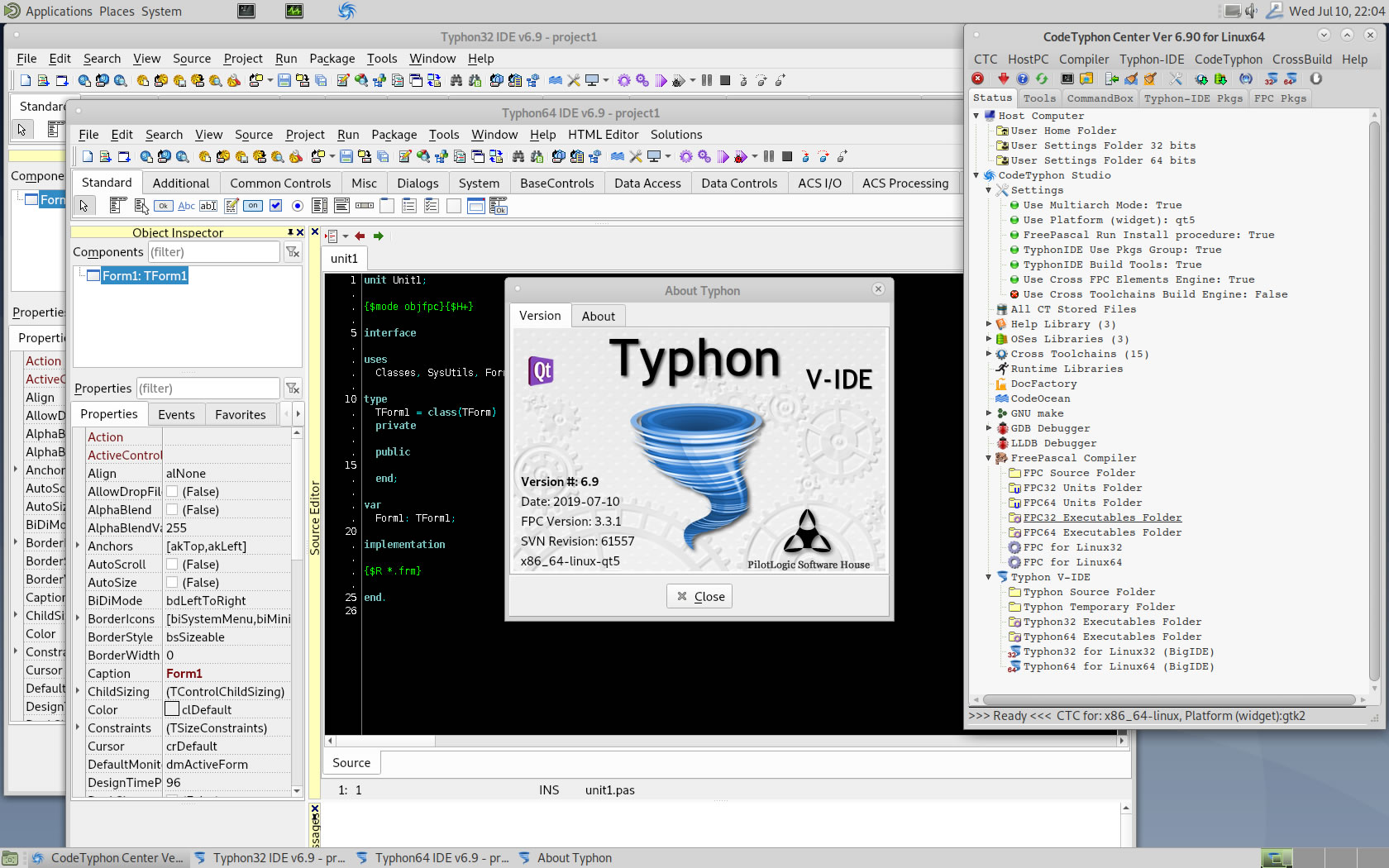The image size is (1389, 868).
Task: Select TButton component in Standard palette
Action: pos(163,206)
